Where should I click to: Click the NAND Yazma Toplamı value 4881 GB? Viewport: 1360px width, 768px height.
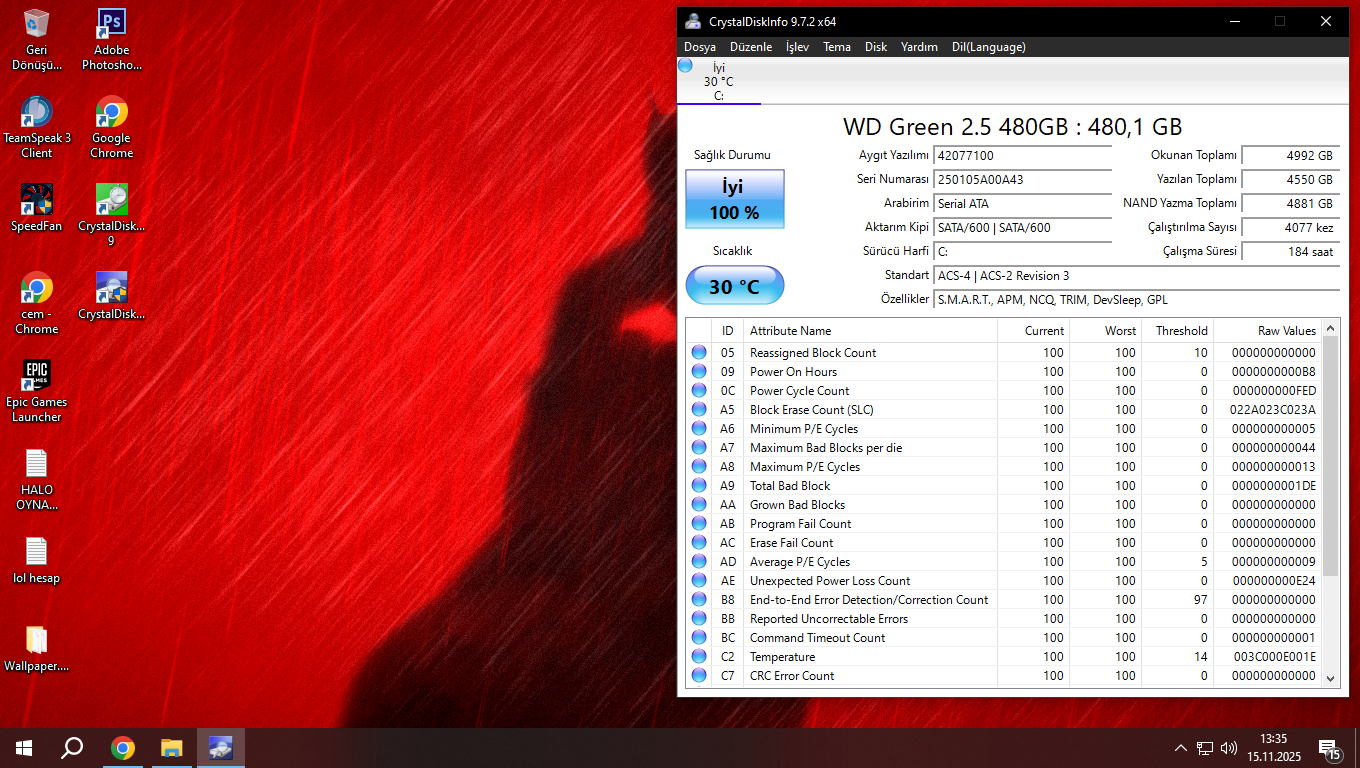click(1290, 204)
